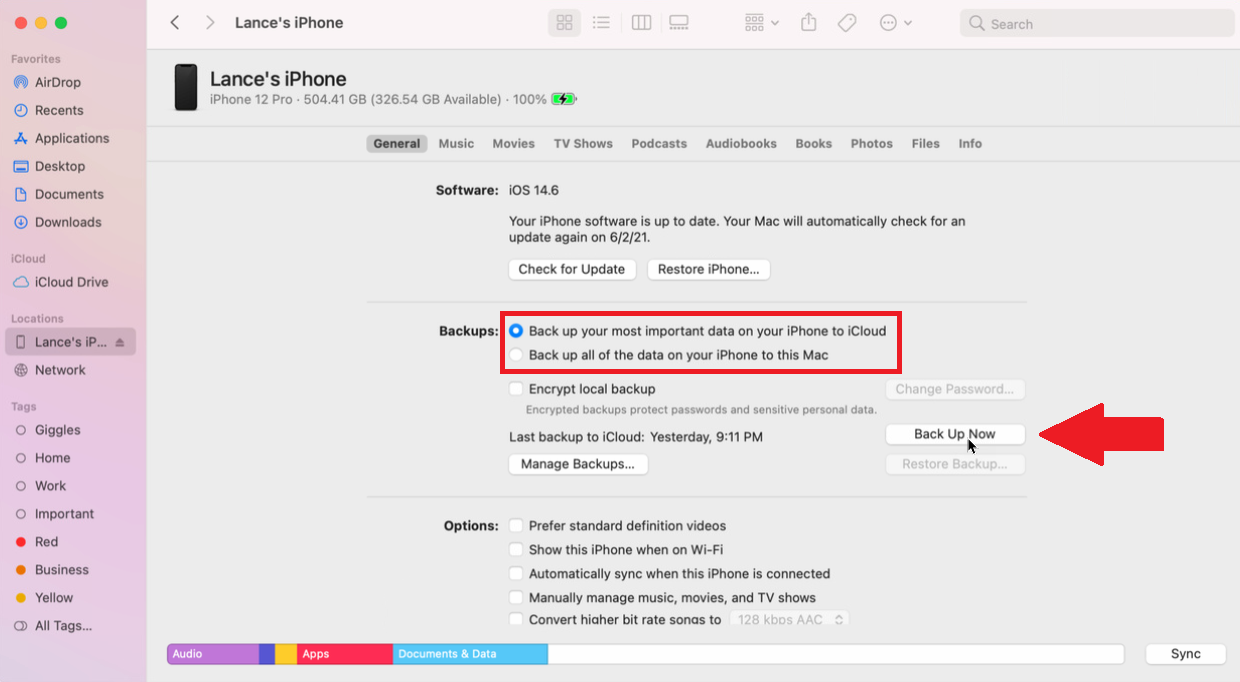The height and width of the screenshot is (682, 1240).
Task: Click the Manage Backups button
Action: click(578, 464)
